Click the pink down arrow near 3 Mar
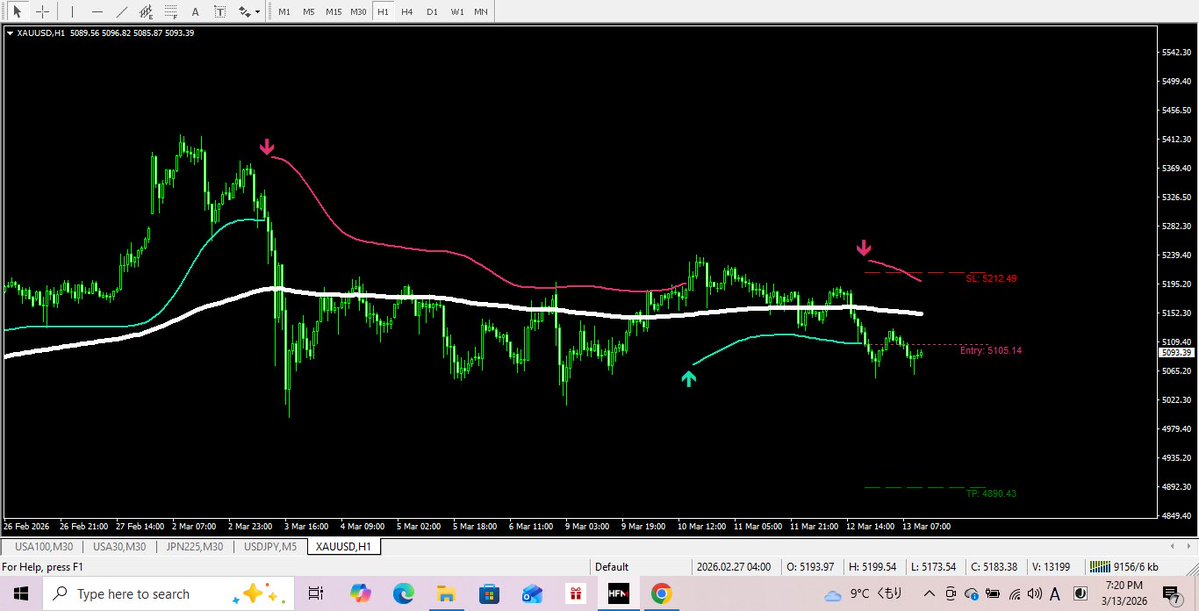1199x611 pixels. (266, 146)
